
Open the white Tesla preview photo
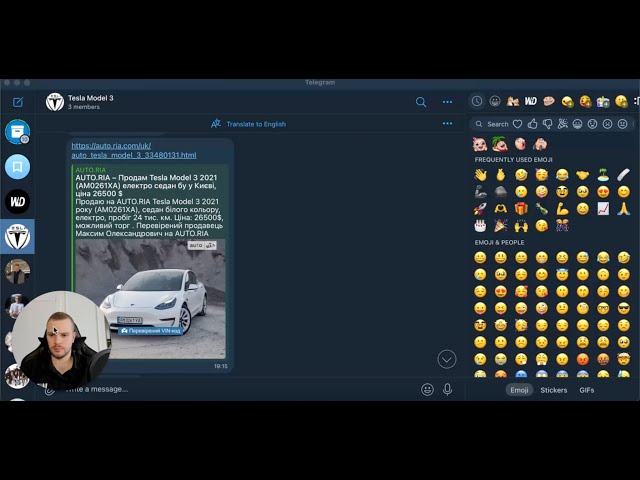150,299
